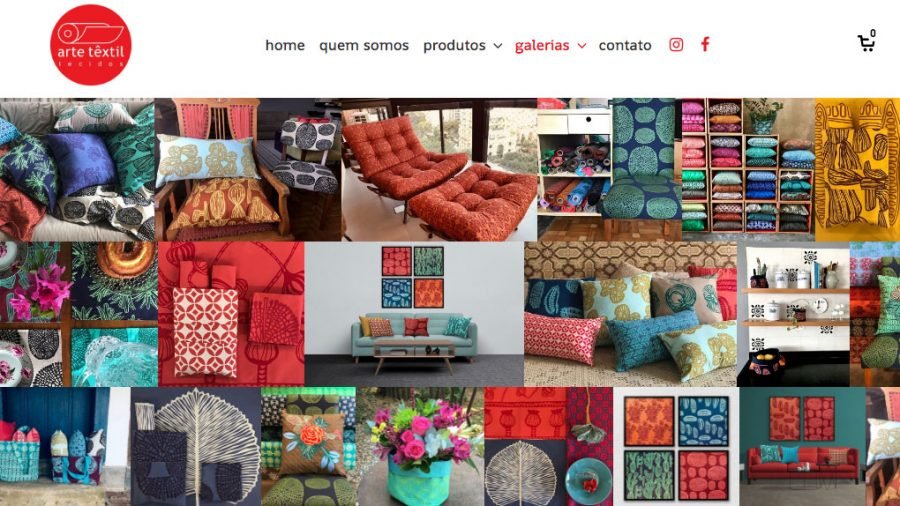Open the red circle-patterned fabric photo
900x506 pixels.
click(x=231, y=314)
